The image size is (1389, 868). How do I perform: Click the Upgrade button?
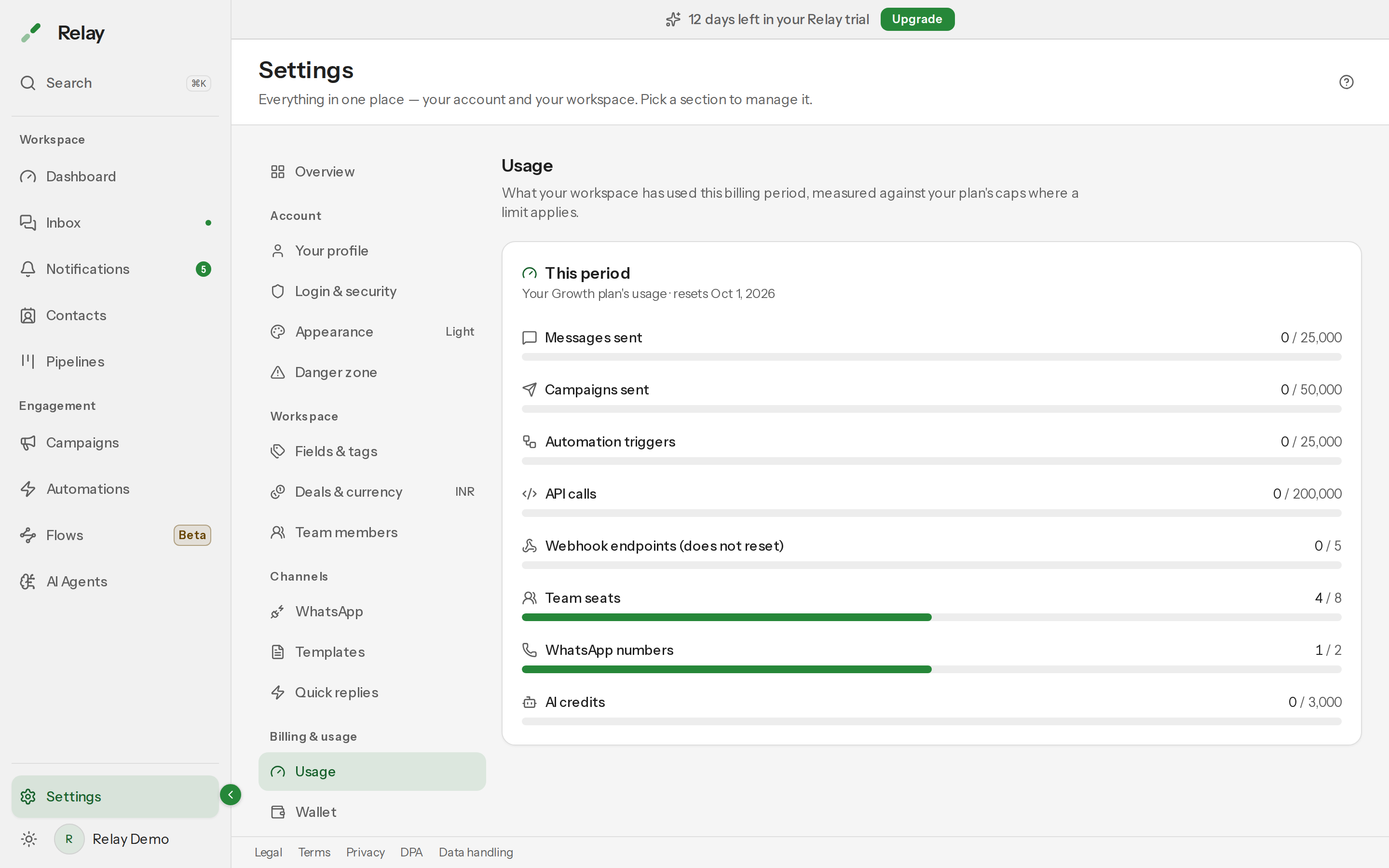pos(917,19)
